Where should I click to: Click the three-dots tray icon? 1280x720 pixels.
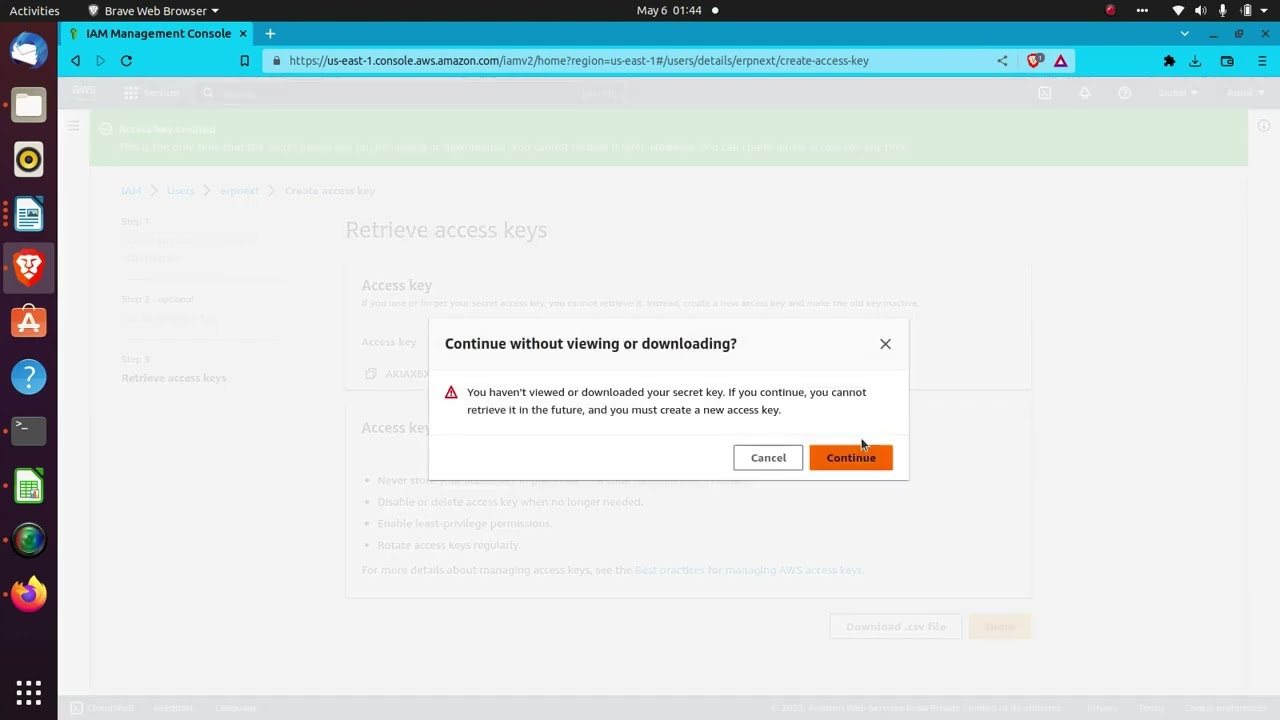[x=1142, y=10]
